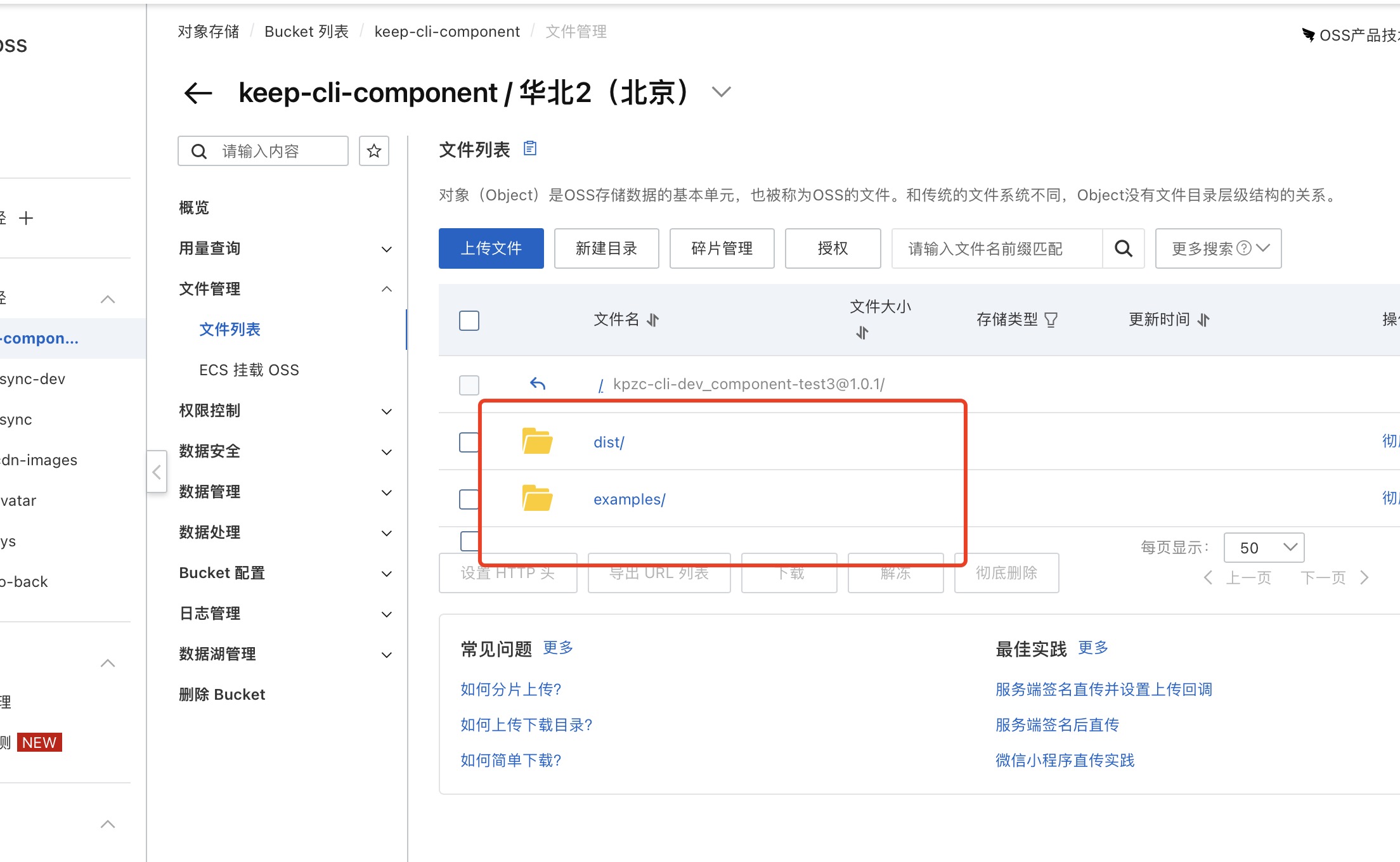This screenshot has width=1400, height=862.
Task: Click the document icon beside 文件列表
Action: (x=530, y=148)
